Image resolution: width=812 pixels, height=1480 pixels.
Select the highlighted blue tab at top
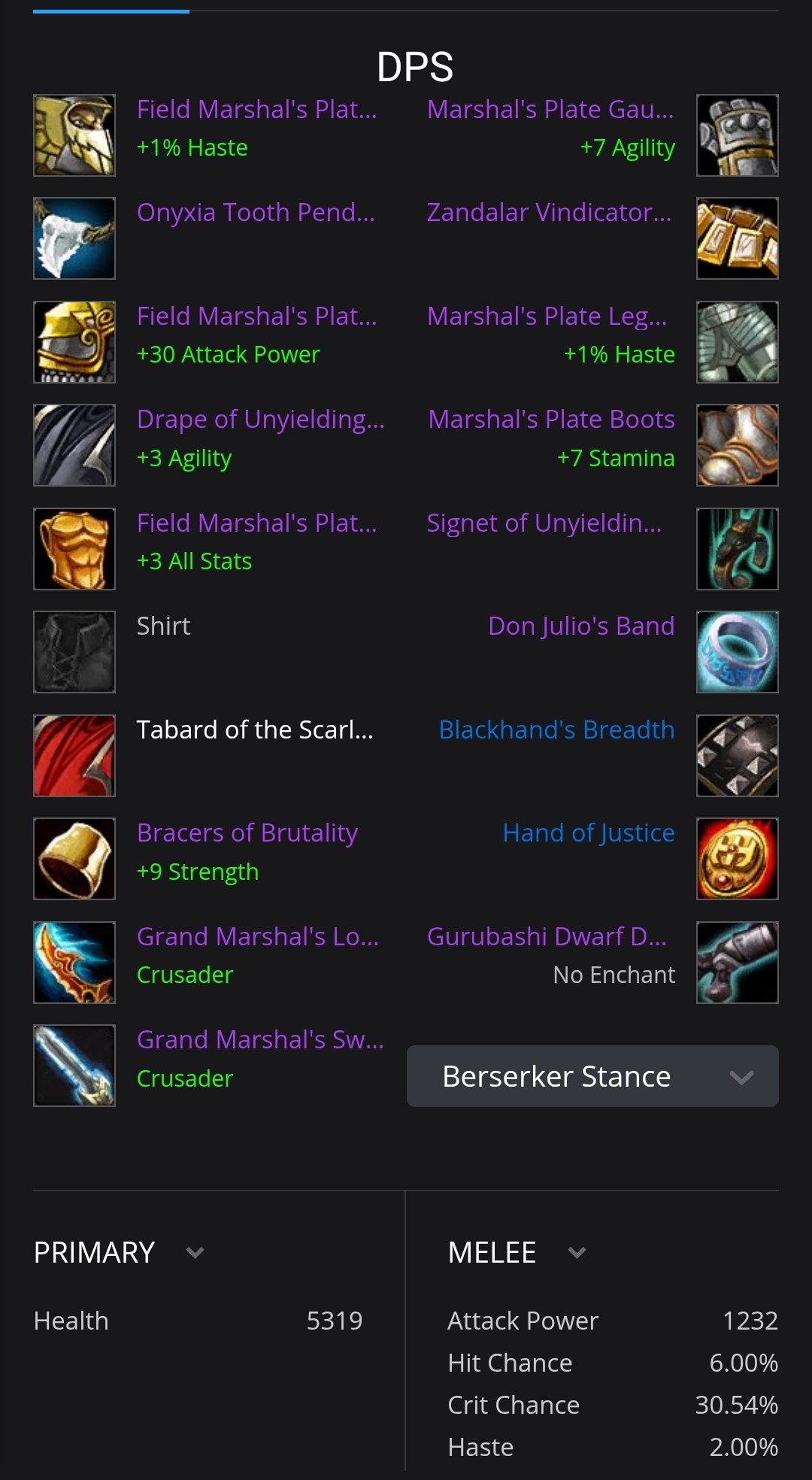pyautogui.click(x=111, y=11)
